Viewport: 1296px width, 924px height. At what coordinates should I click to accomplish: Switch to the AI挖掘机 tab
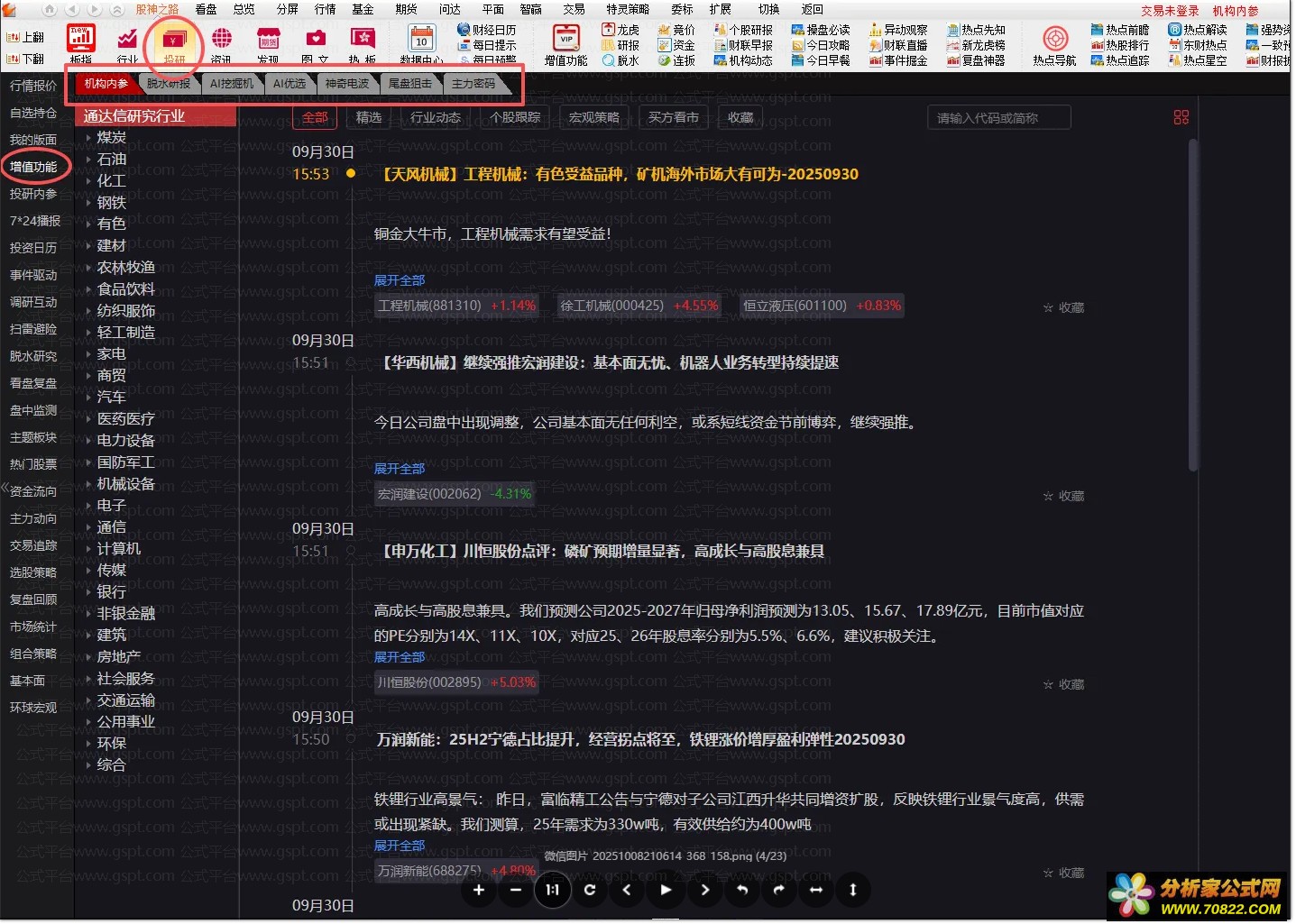point(232,84)
